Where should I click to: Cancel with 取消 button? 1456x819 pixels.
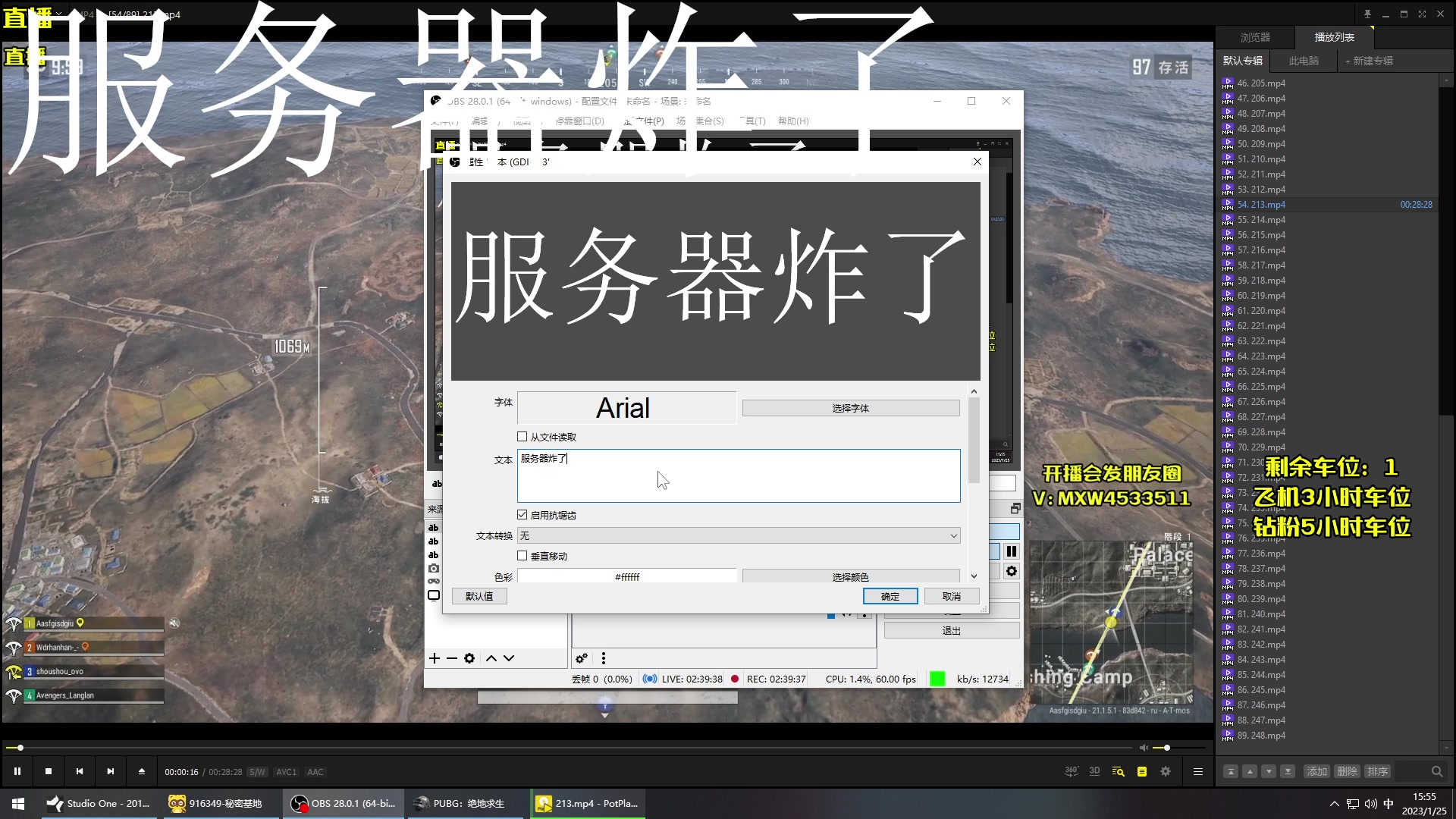coord(952,596)
